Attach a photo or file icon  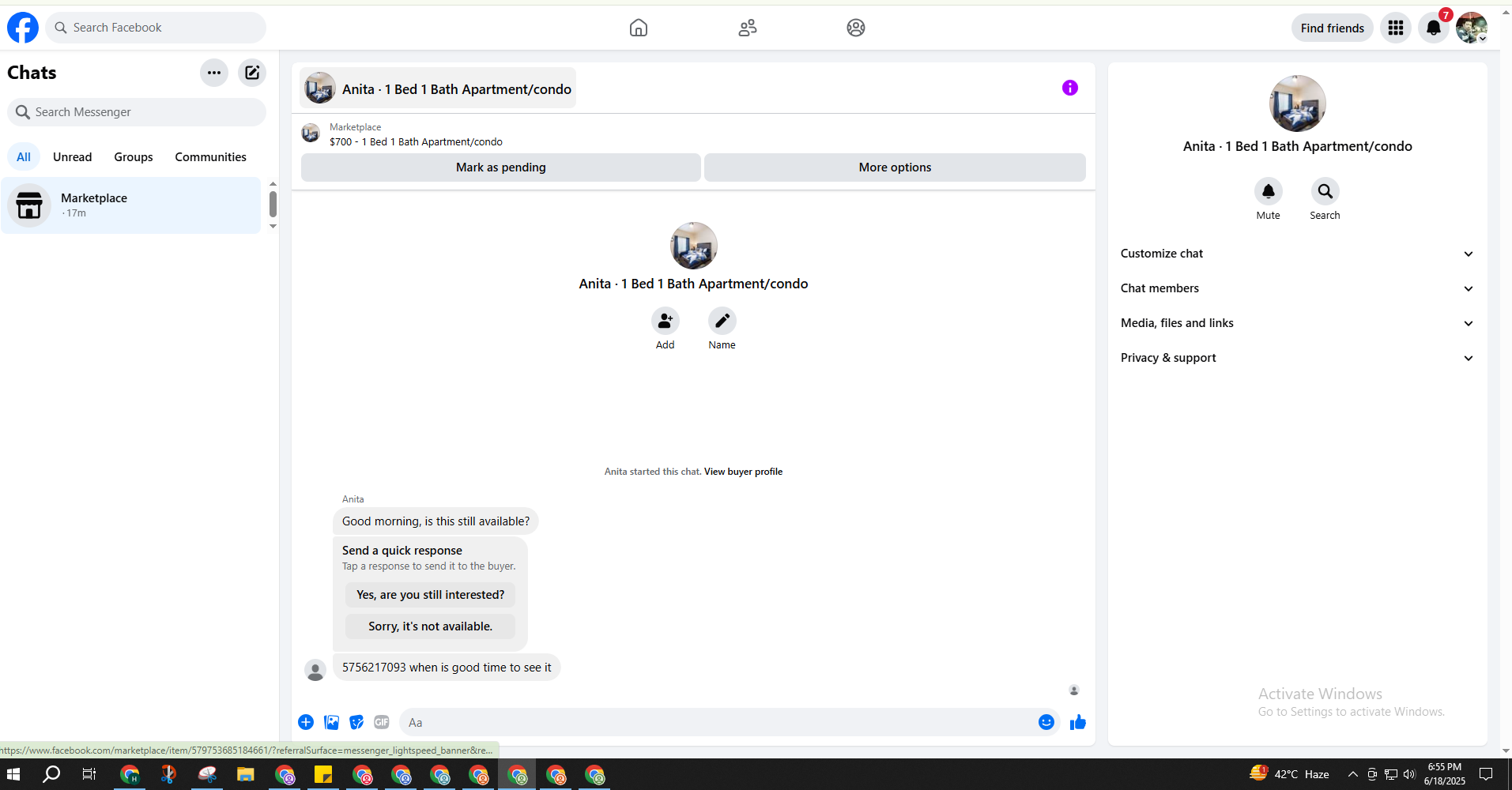(332, 722)
